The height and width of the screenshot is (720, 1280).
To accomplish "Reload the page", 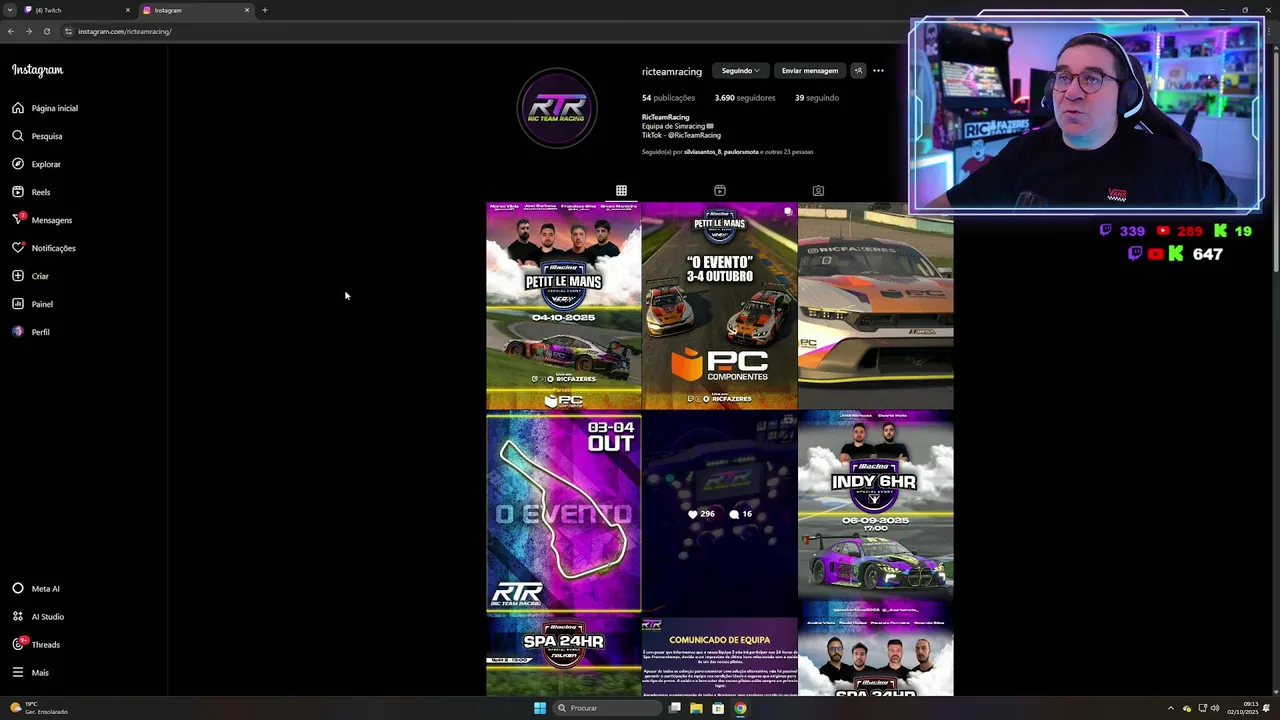I will point(46,31).
